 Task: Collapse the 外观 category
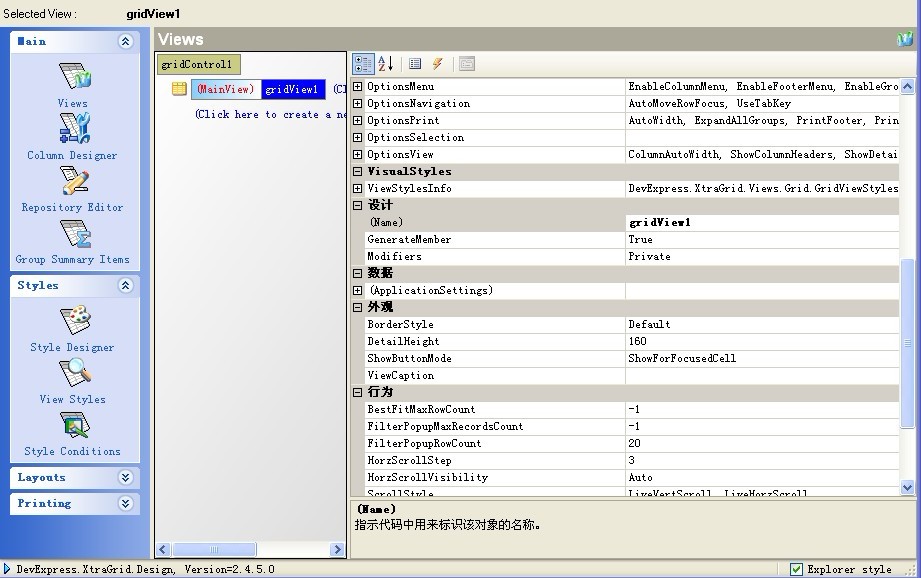pos(357,307)
